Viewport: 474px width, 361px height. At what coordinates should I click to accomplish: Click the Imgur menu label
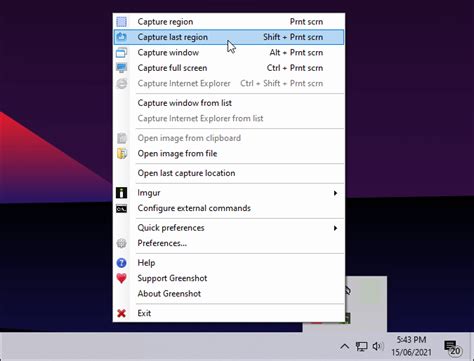point(149,193)
